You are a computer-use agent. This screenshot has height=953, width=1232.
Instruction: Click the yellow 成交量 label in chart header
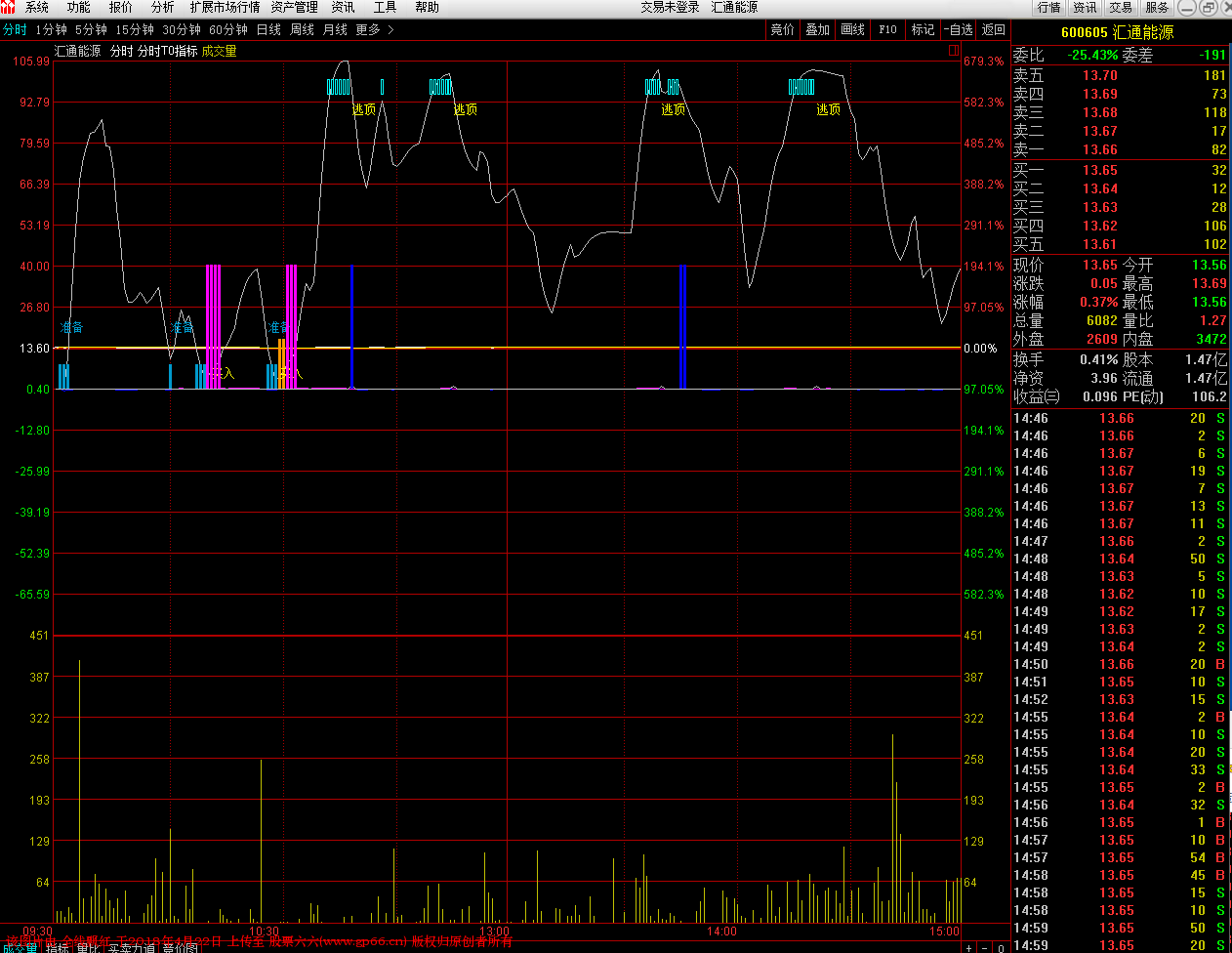point(220,51)
